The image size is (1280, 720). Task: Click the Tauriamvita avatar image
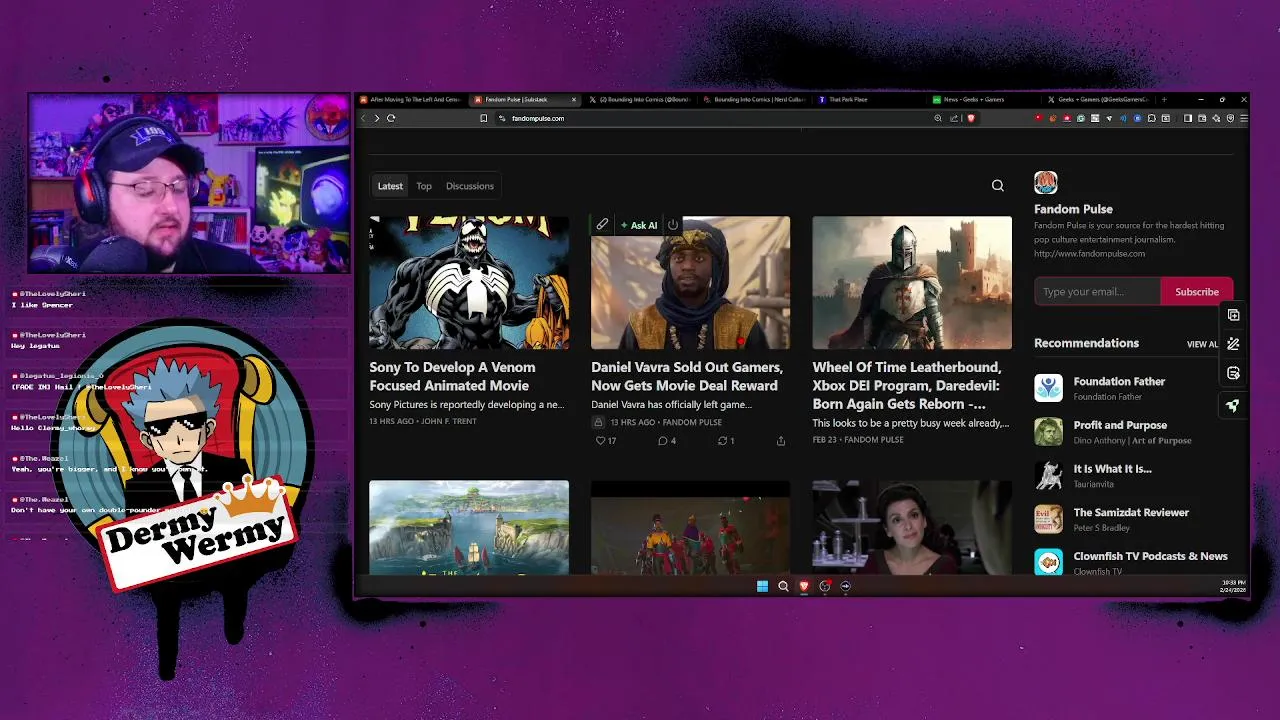point(1048,476)
